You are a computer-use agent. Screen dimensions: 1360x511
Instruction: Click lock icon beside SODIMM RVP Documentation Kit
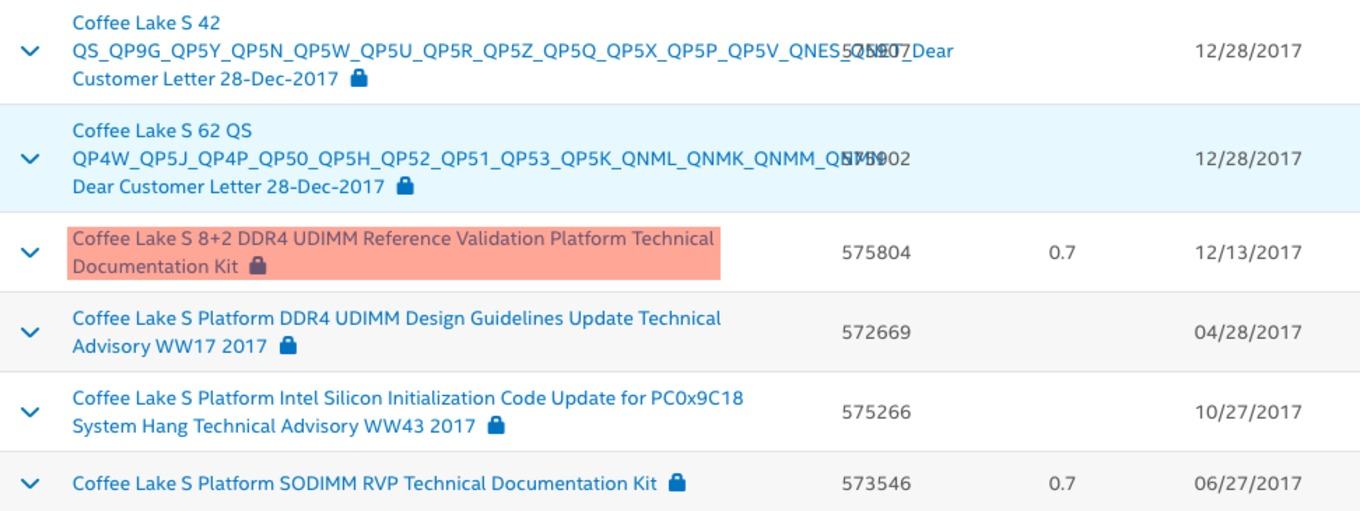(x=677, y=482)
